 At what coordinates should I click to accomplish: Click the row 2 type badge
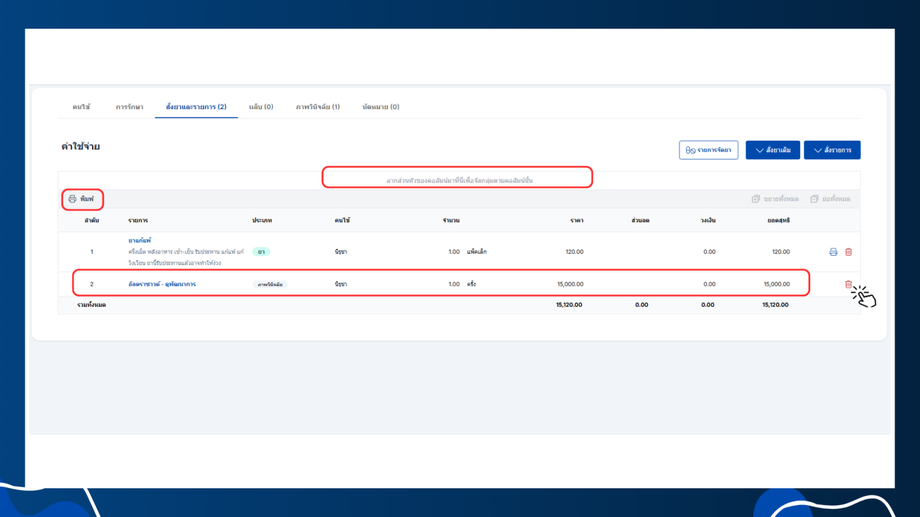tap(269, 285)
